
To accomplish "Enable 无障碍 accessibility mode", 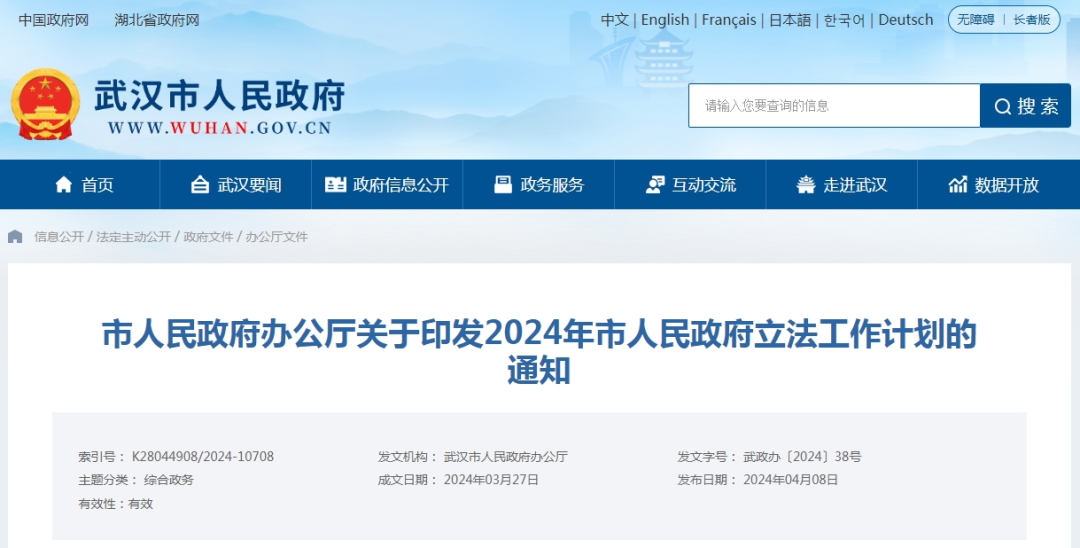I will point(976,20).
